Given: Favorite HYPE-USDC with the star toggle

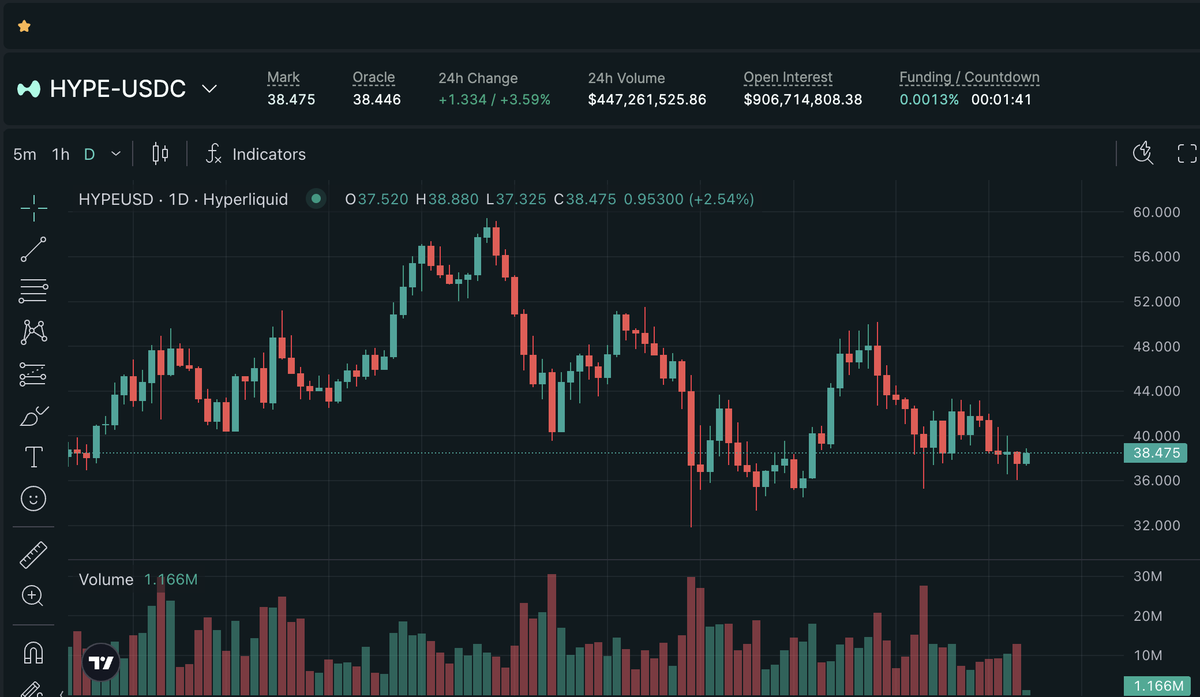Looking at the screenshot, I should pos(23,25).
